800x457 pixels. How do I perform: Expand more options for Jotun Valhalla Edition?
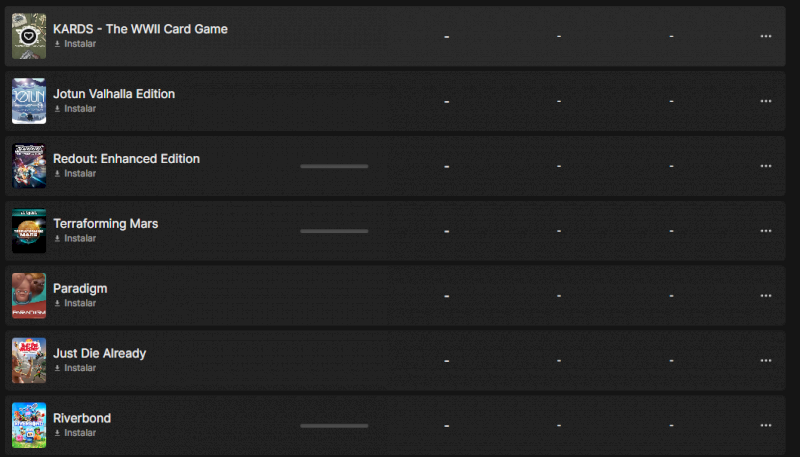[x=766, y=101]
